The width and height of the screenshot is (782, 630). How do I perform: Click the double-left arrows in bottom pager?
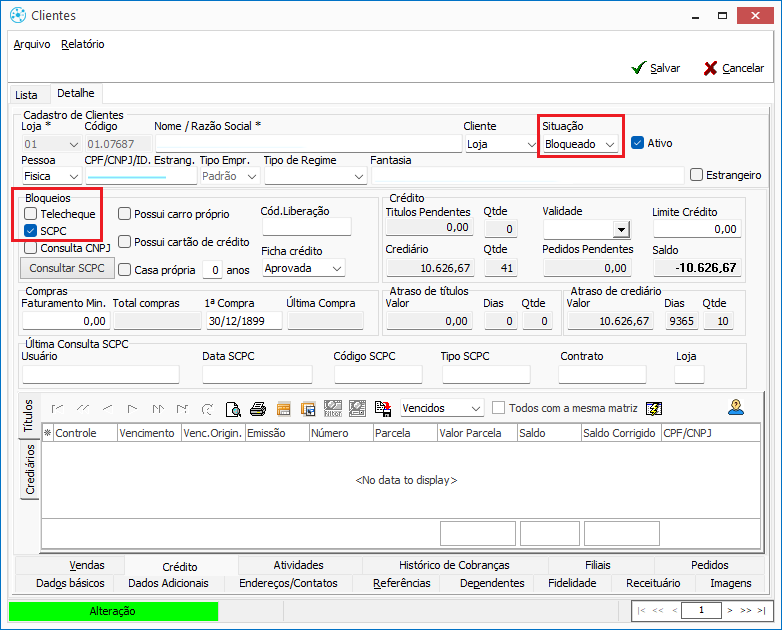pyautogui.click(x=658, y=611)
